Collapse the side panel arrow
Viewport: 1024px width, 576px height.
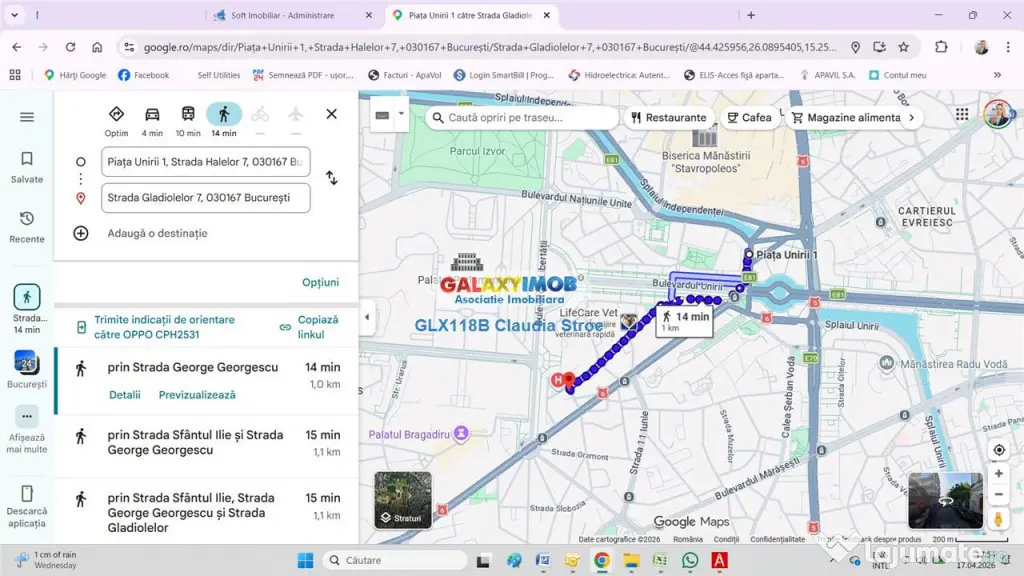[x=367, y=317]
